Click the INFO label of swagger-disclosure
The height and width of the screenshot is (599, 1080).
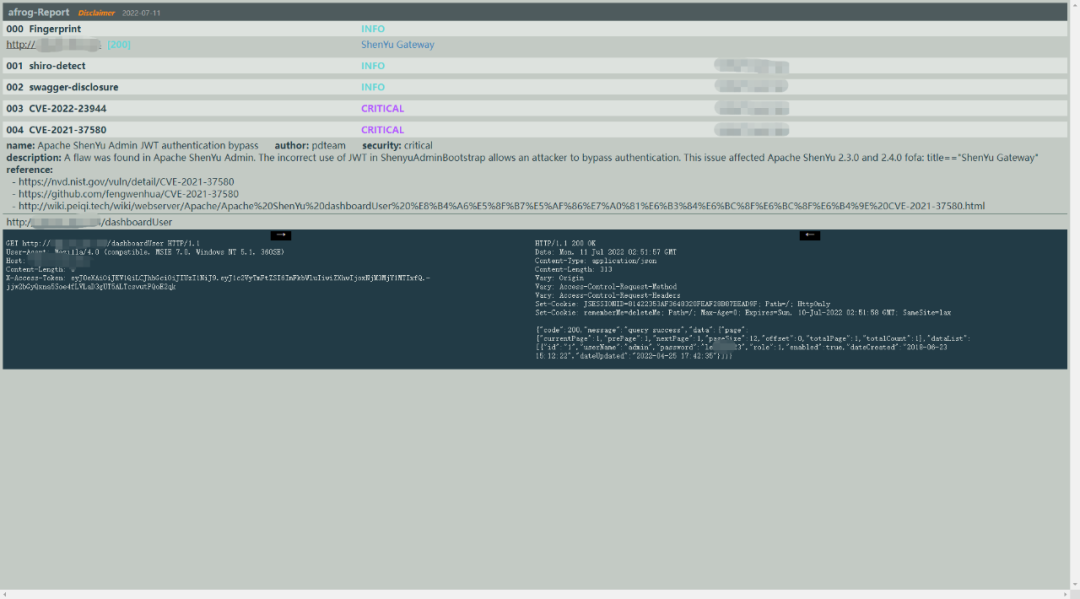373,87
